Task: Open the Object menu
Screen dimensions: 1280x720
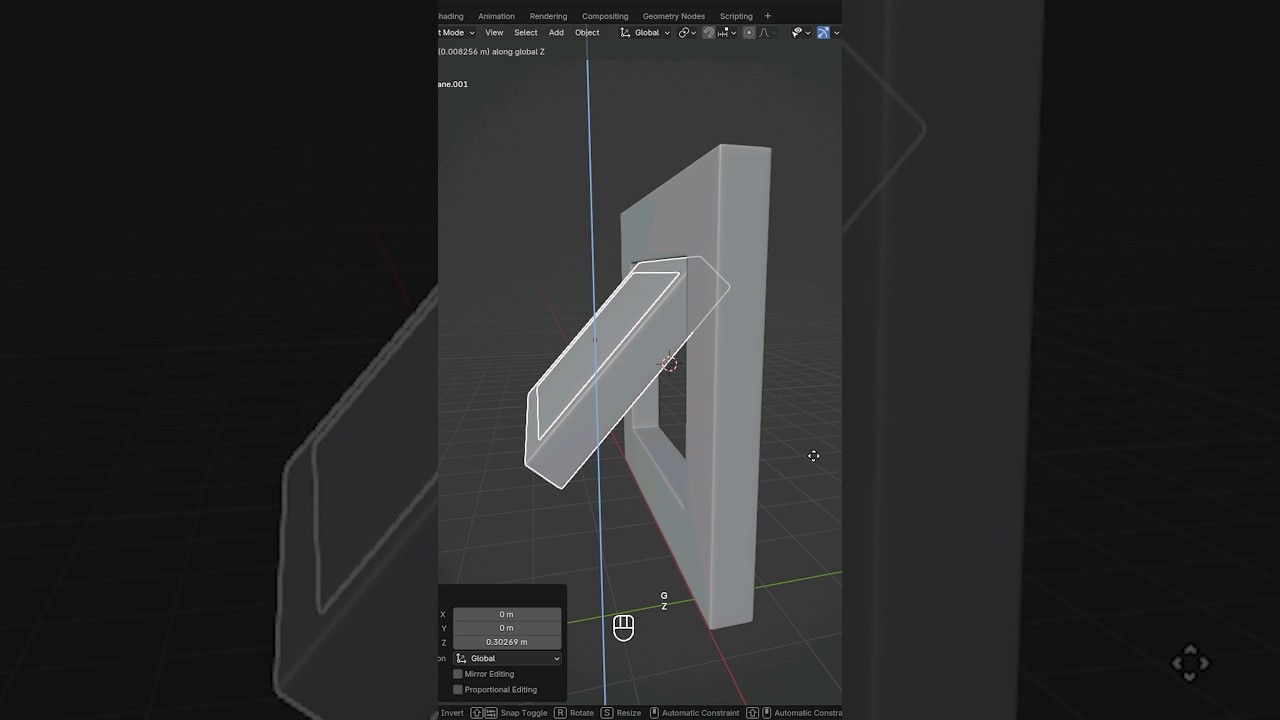Action: [x=587, y=32]
